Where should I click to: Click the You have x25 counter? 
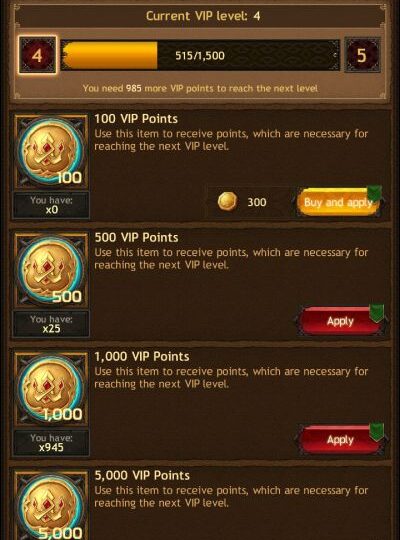pyautogui.click(x=51, y=324)
